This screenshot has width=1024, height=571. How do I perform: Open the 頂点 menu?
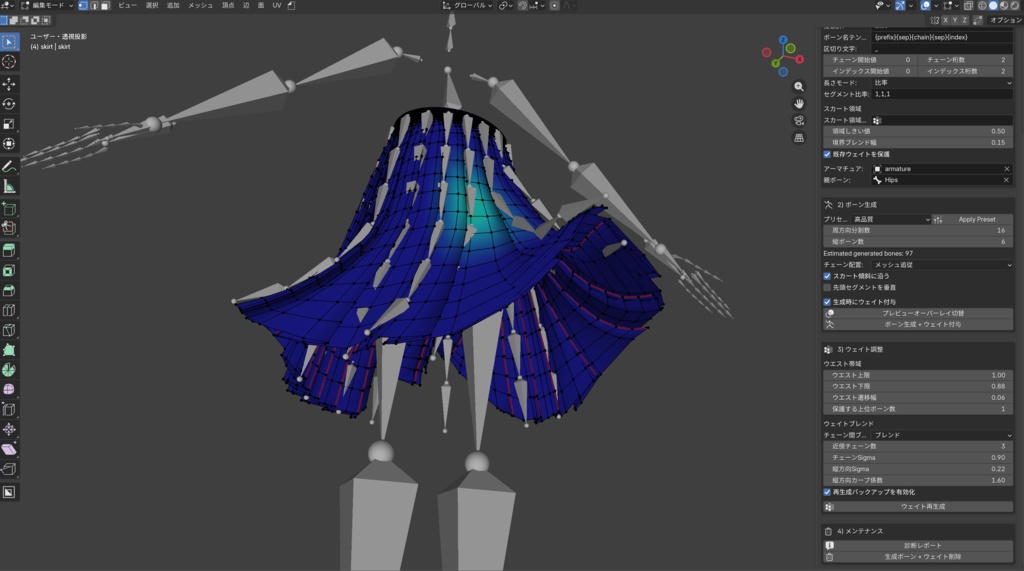(x=228, y=5)
